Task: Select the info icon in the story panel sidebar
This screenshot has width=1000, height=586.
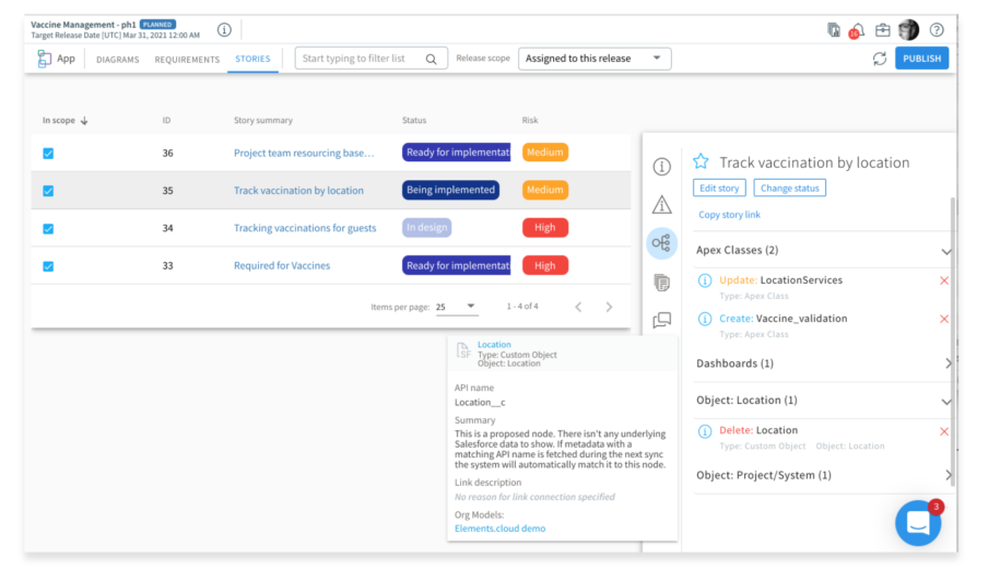Action: click(661, 167)
